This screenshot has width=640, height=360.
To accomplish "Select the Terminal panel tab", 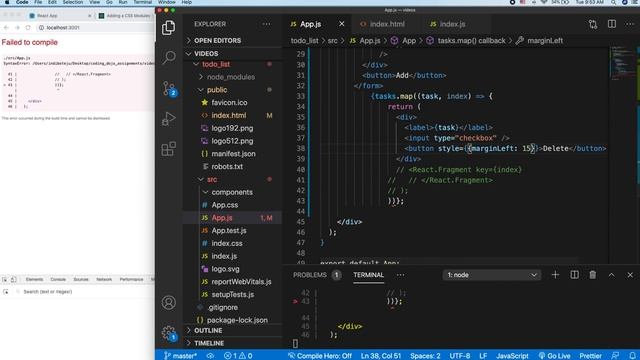I will [x=369, y=275].
